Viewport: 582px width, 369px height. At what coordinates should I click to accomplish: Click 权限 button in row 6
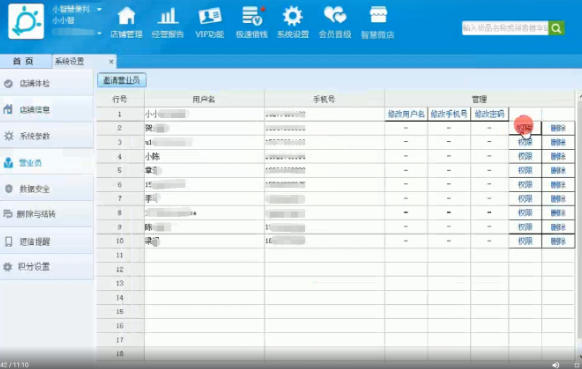pyautogui.click(x=525, y=184)
